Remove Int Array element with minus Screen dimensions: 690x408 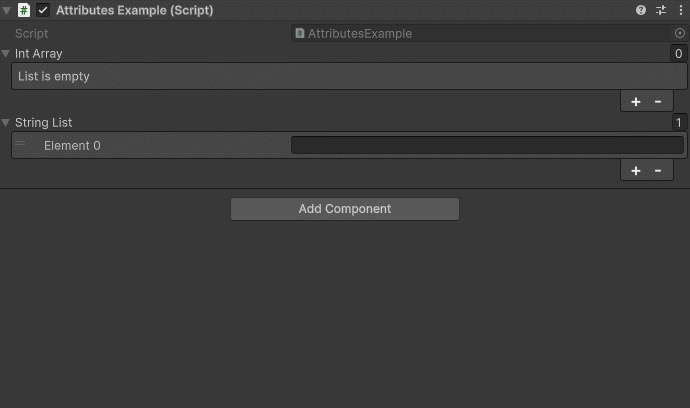pyautogui.click(x=658, y=102)
